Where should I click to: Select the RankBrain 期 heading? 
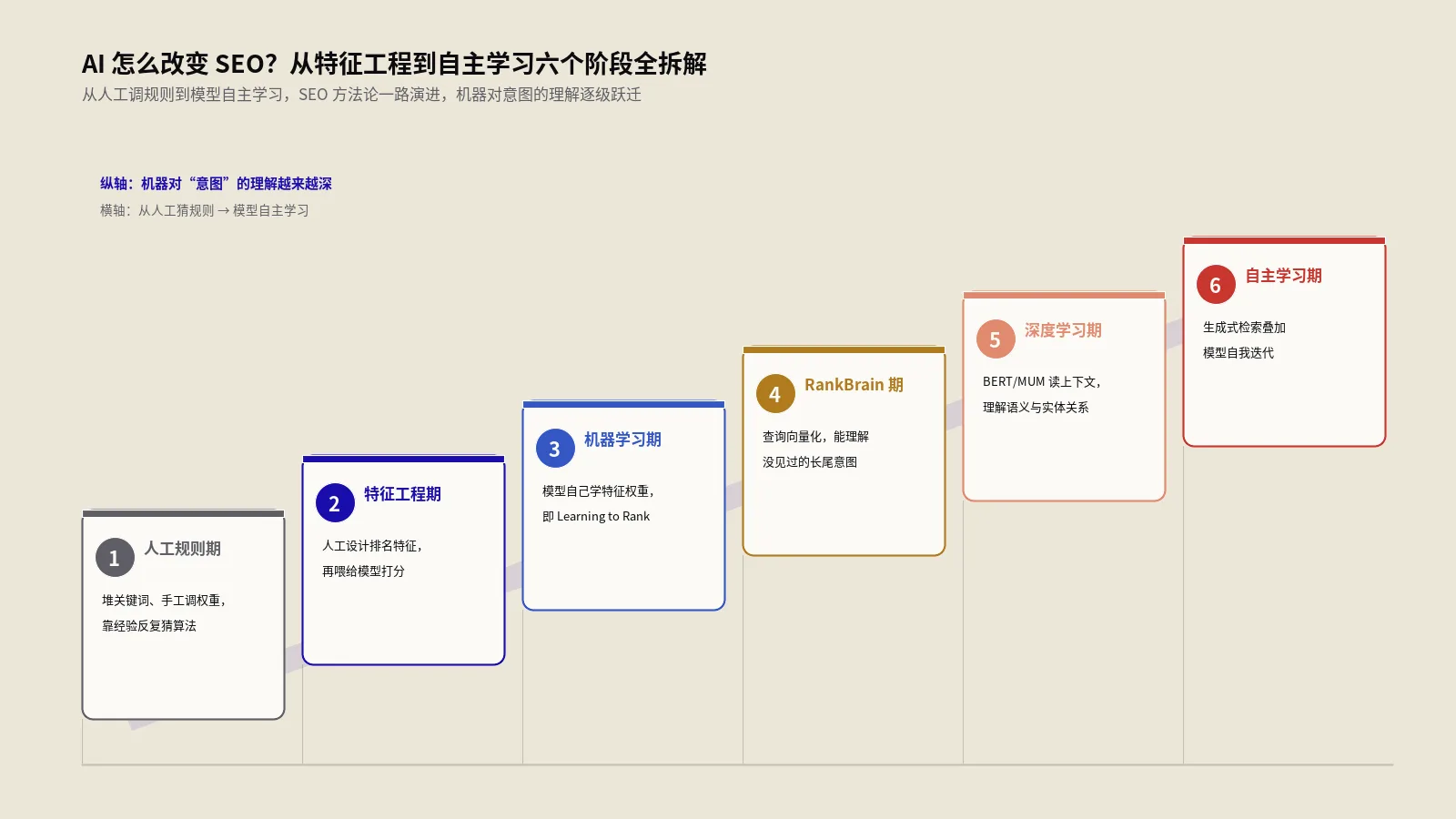click(854, 385)
